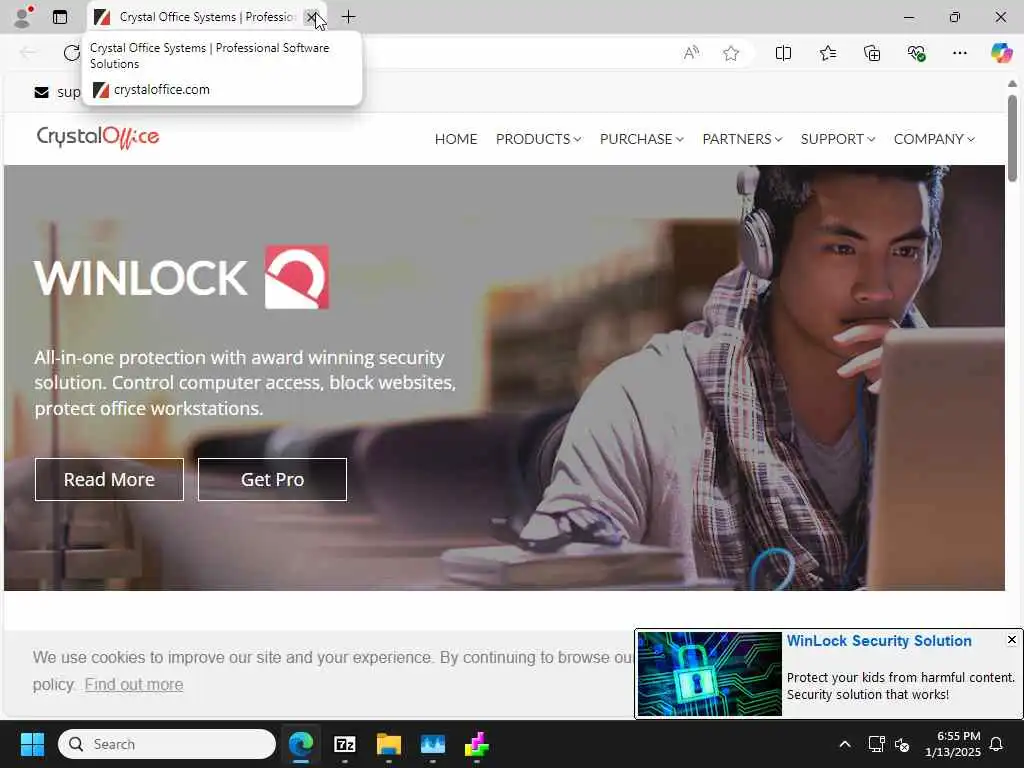Viewport: 1024px width, 768px height.
Task: Click the WinLock red logo in banner
Action: [296, 277]
